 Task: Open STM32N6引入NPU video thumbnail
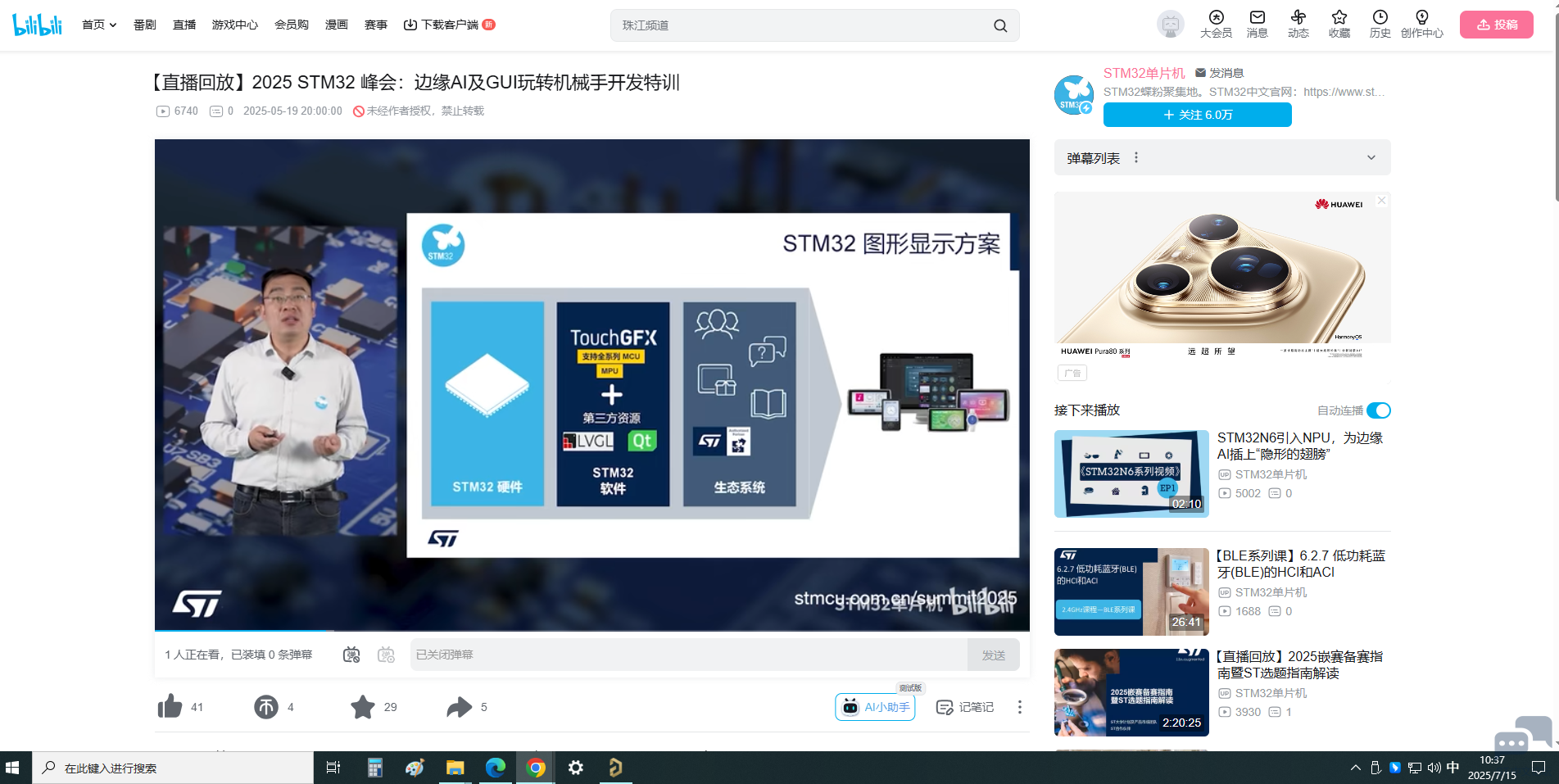click(1131, 474)
